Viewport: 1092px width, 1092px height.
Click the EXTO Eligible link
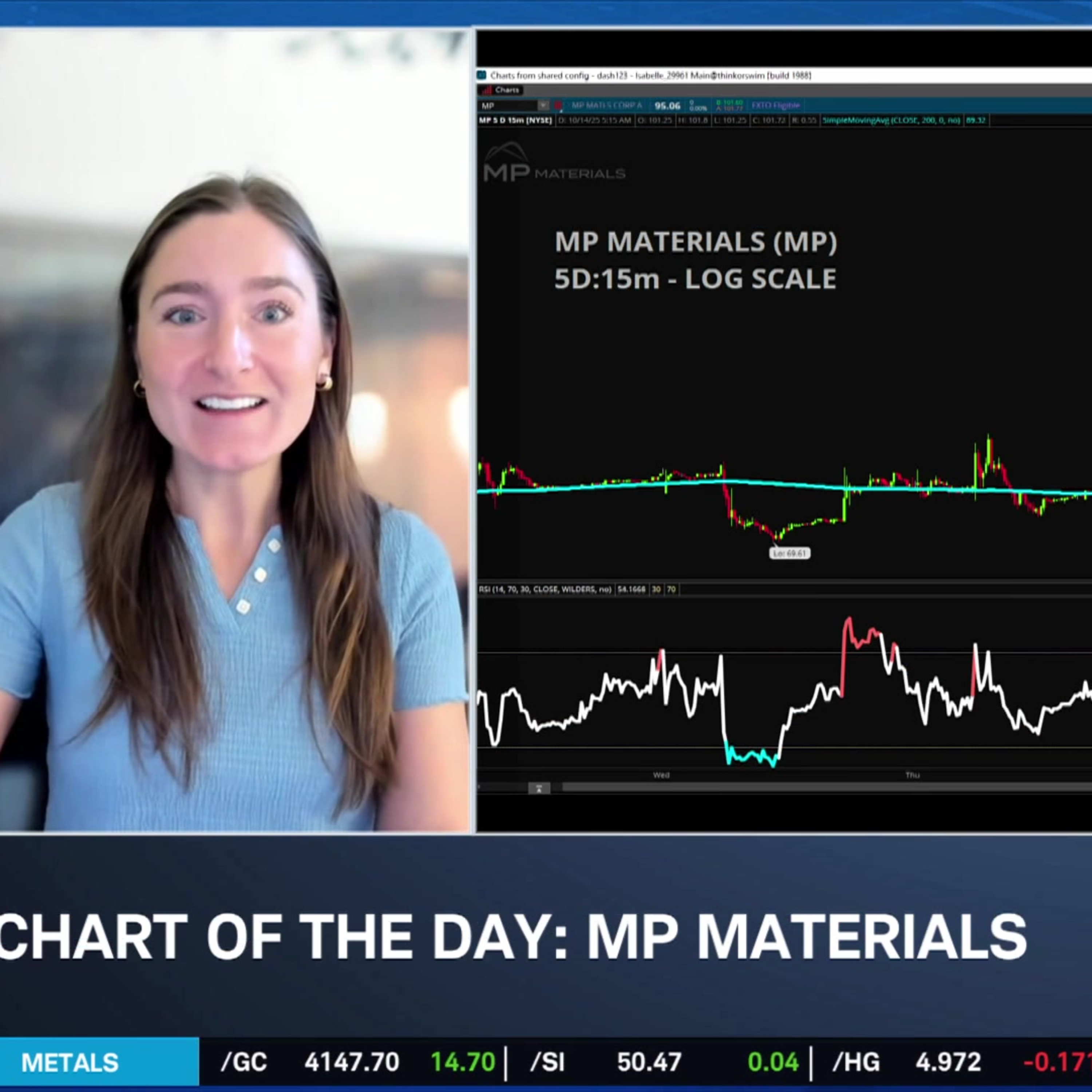tap(775, 106)
